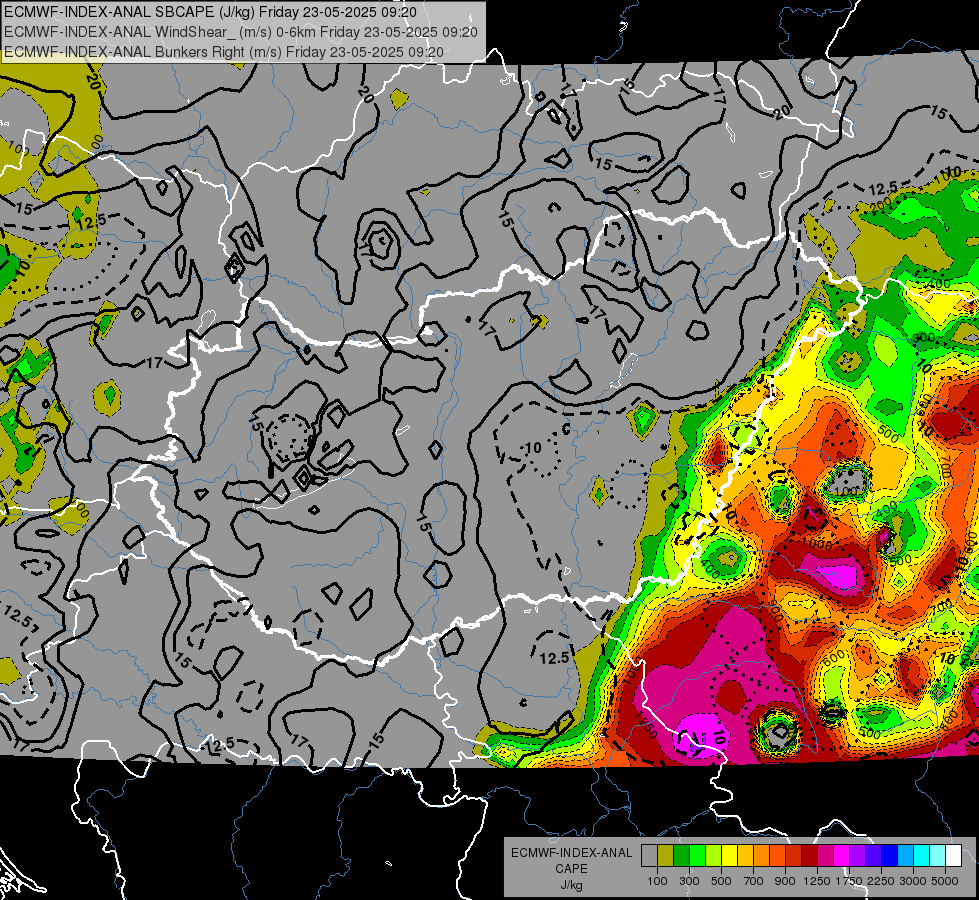Select the indigo legend swatch
This screenshot has height=900, width=979.
point(873,856)
